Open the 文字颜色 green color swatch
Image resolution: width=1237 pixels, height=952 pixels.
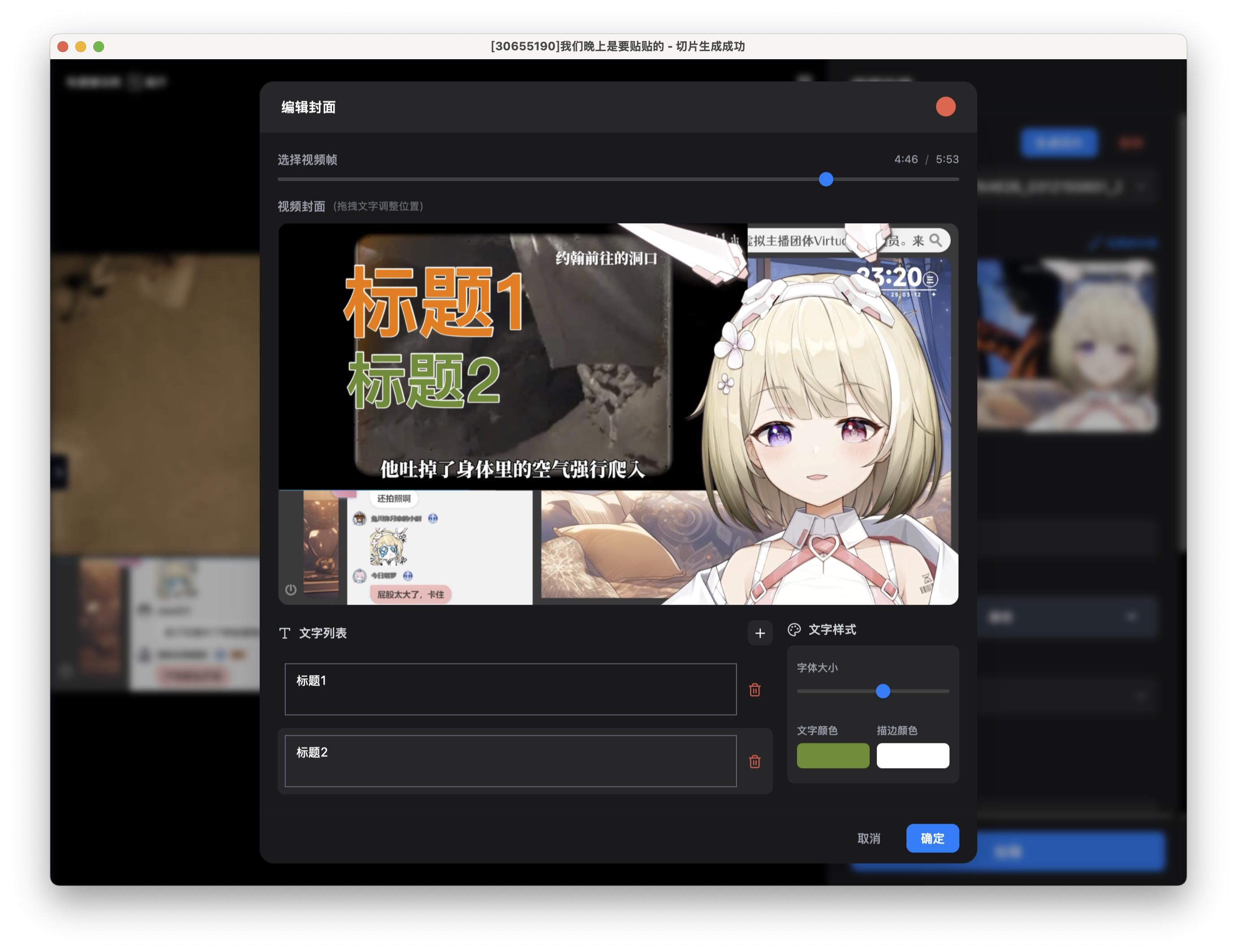[832, 755]
